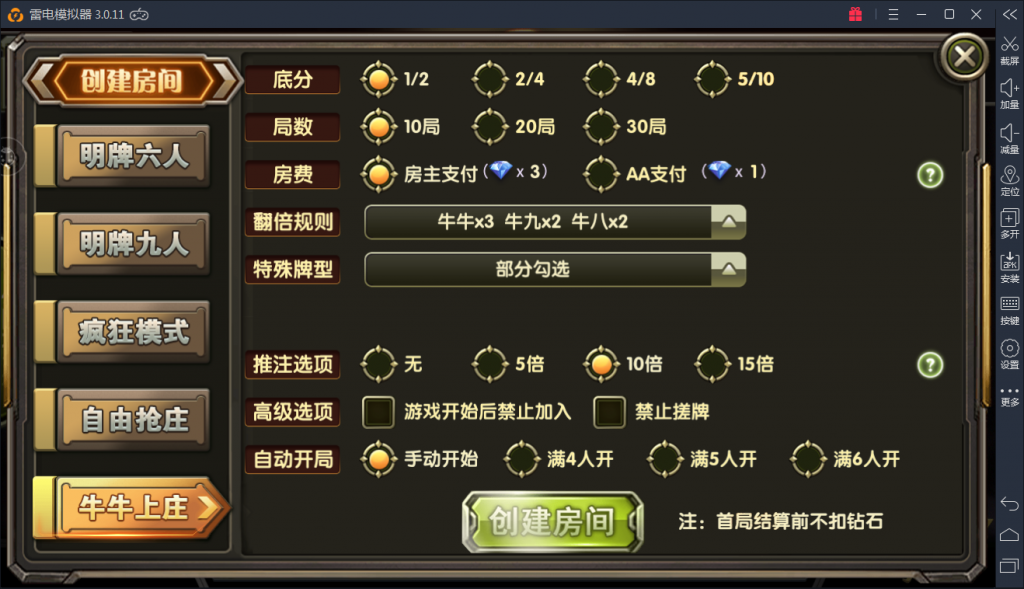The height and width of the screenshot is (589, 1024).
Task: Click the green 创建房间 button
Action: click(552, 522)
